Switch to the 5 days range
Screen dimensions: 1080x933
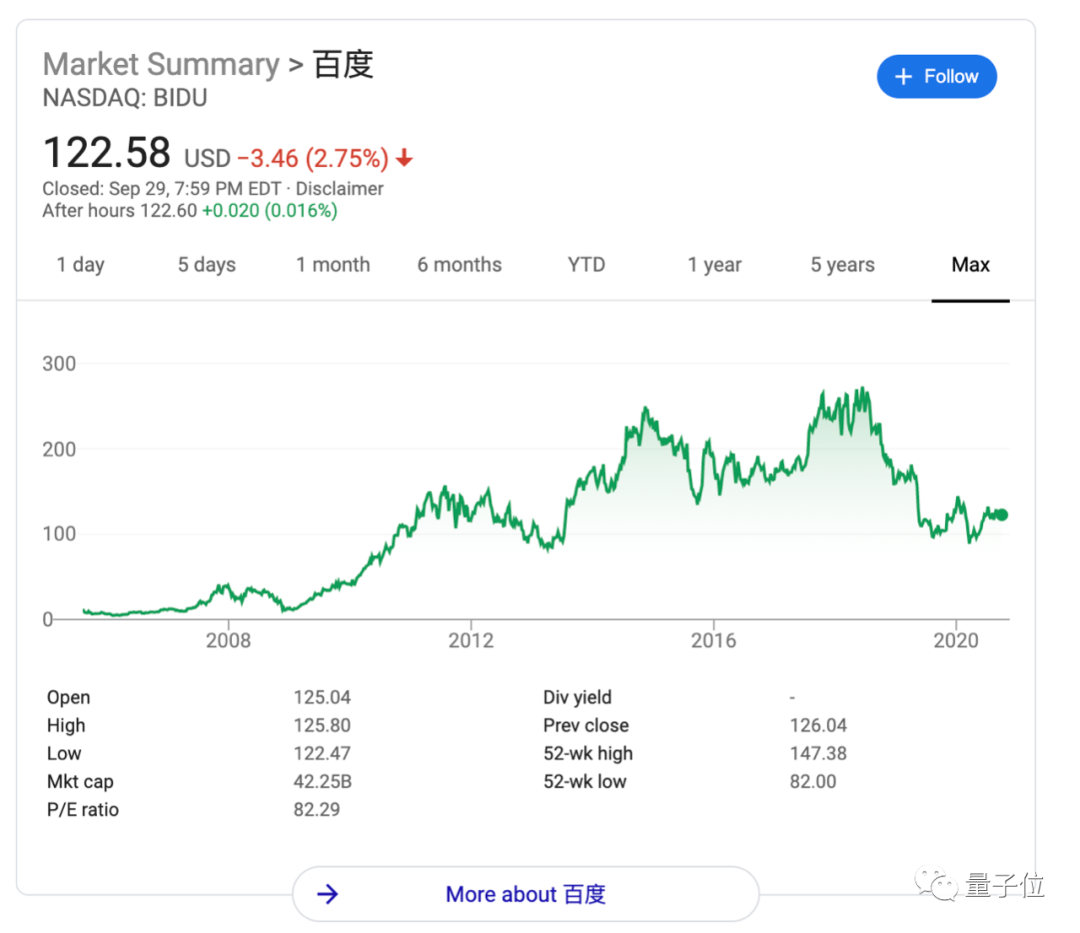point(207,265)
